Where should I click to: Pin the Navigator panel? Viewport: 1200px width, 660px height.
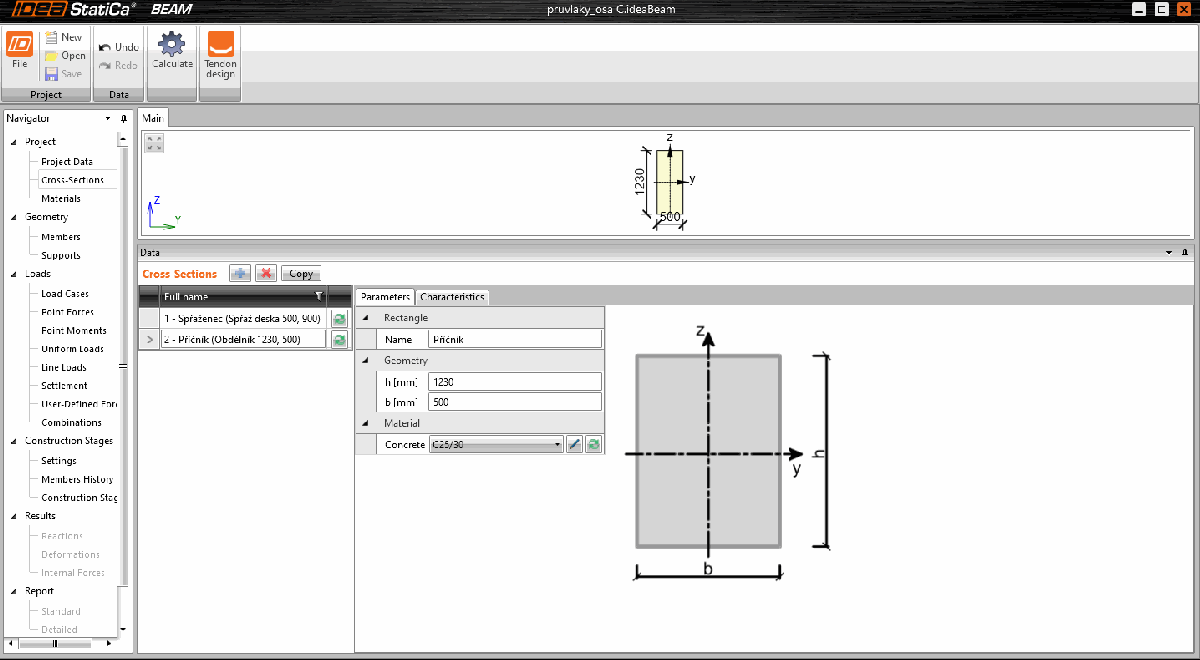coord(123,117)
